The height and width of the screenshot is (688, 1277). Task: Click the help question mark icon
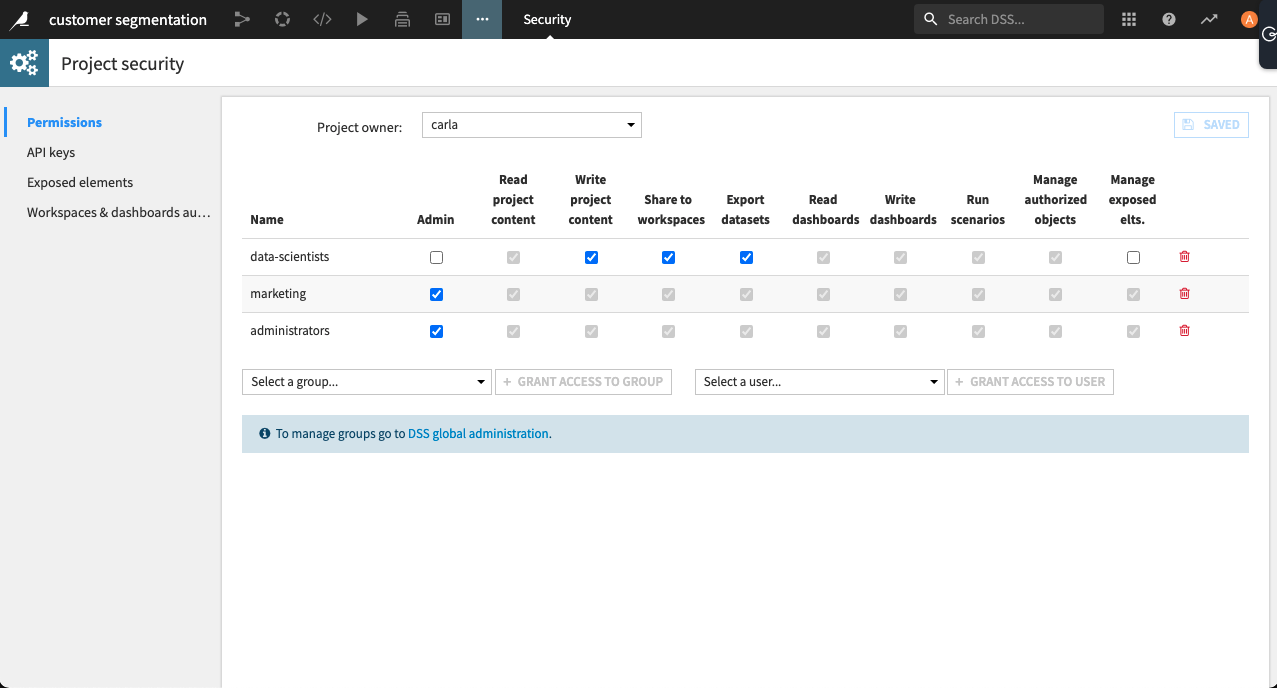[x=1169, y=19]
